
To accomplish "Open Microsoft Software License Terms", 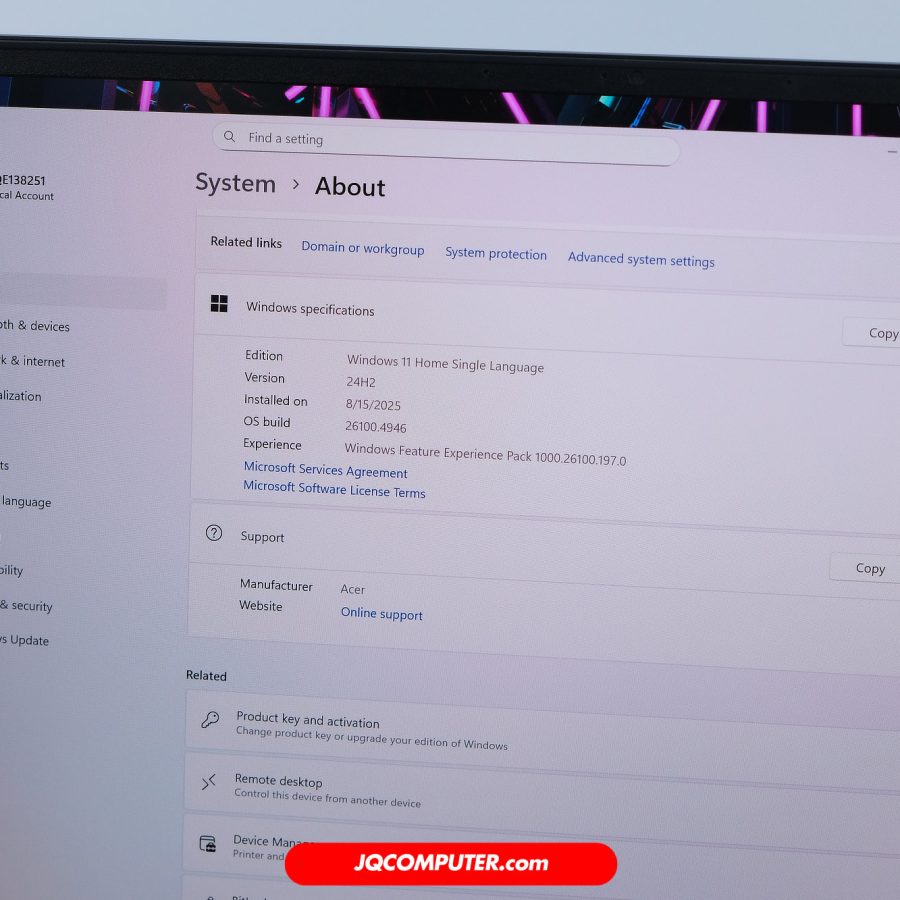I will point(334,489).
